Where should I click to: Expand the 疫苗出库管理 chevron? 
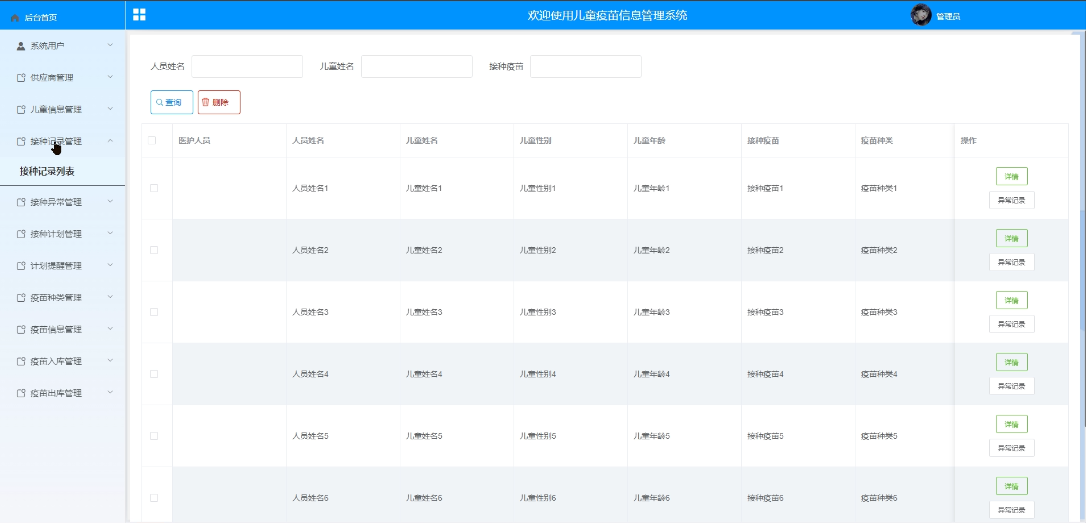110,393
